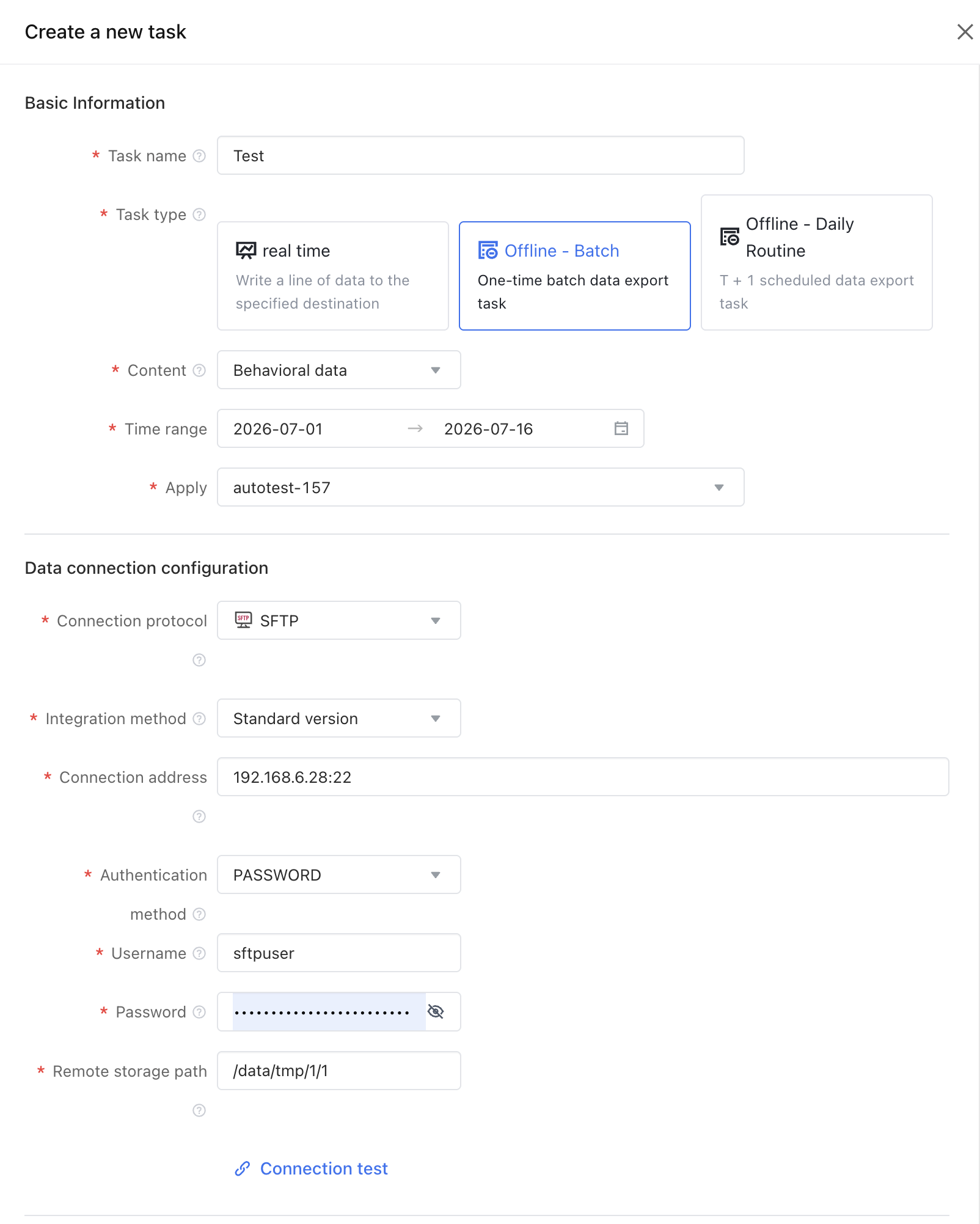Click the Integration method help icon
The width and height of the screenshot is (980, 1224).
(x=199, y=719)
